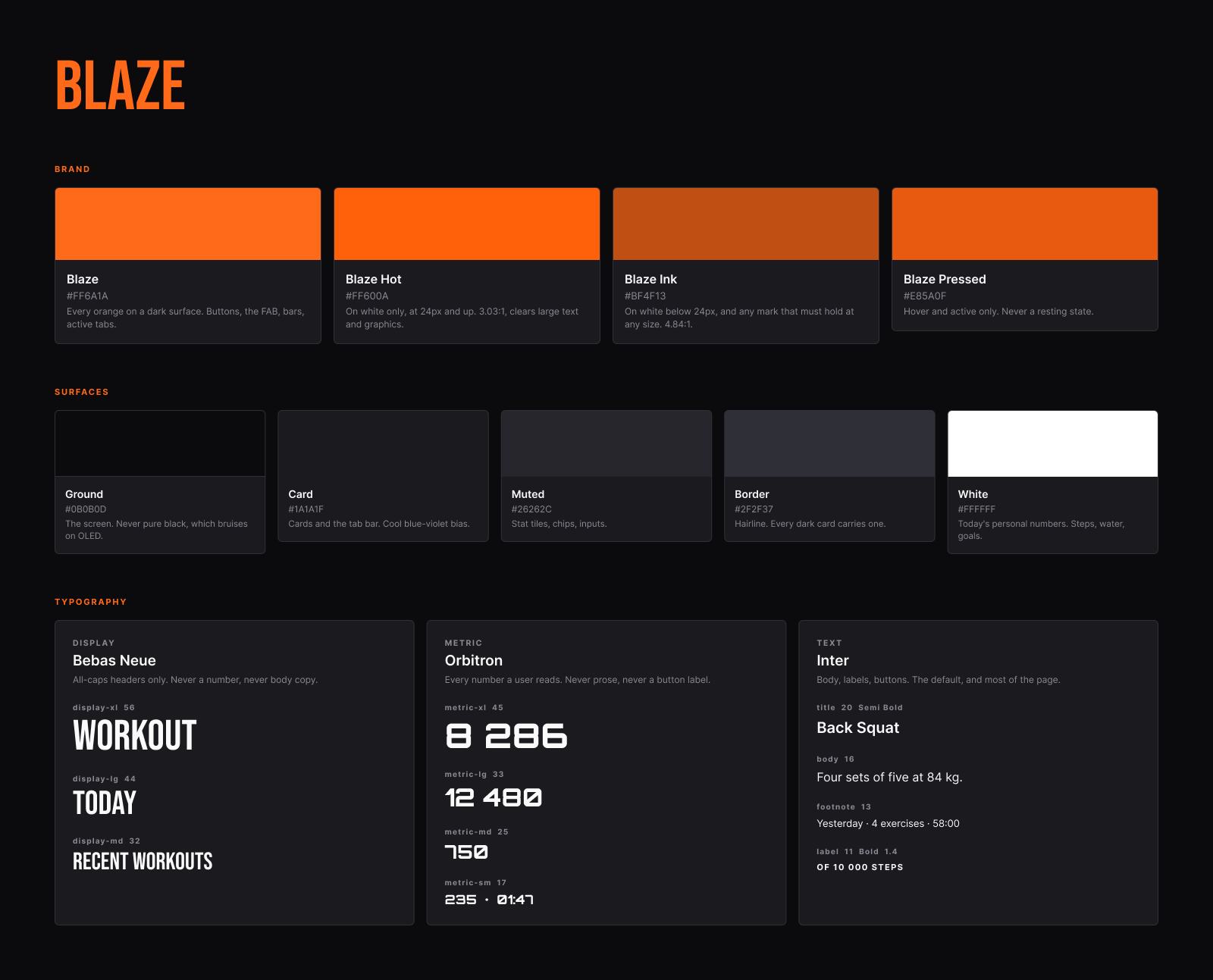Click the hex code #26262C

[531, 509]
